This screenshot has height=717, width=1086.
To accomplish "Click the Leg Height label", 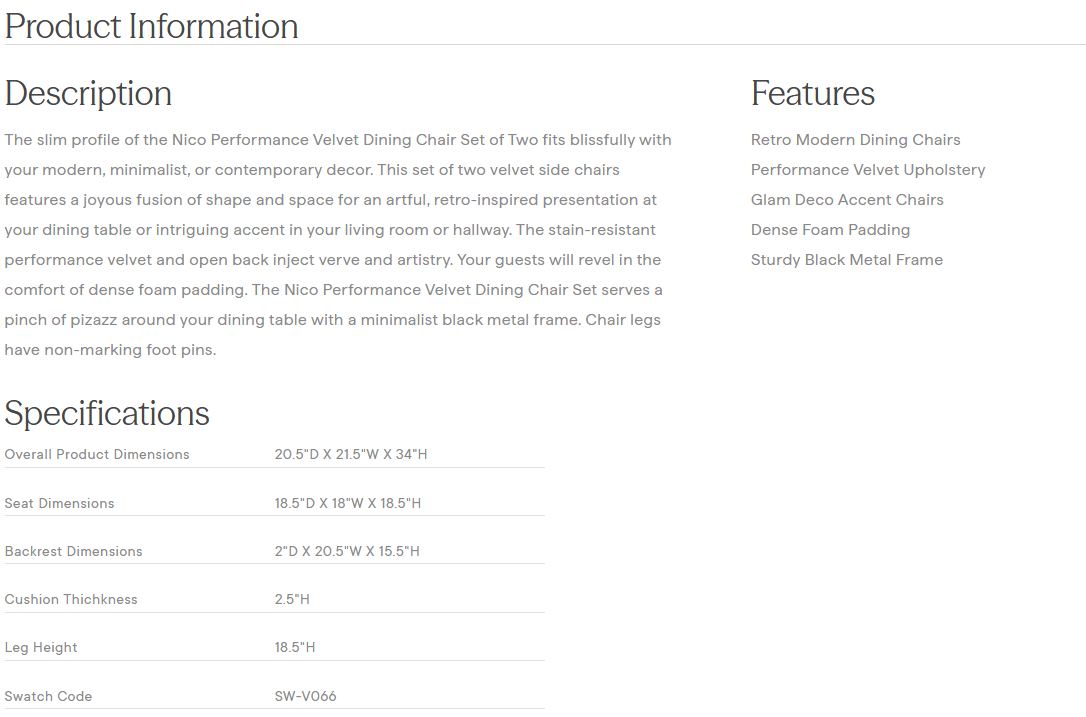I will pos(41,647).
